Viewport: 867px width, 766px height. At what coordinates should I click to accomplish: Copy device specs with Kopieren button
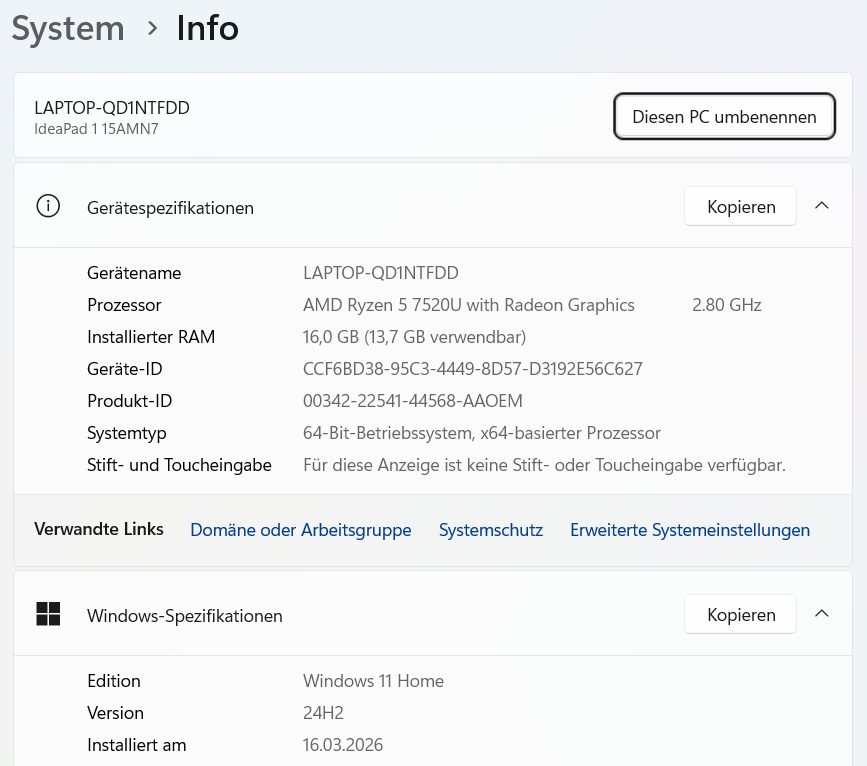coord(740,206)
